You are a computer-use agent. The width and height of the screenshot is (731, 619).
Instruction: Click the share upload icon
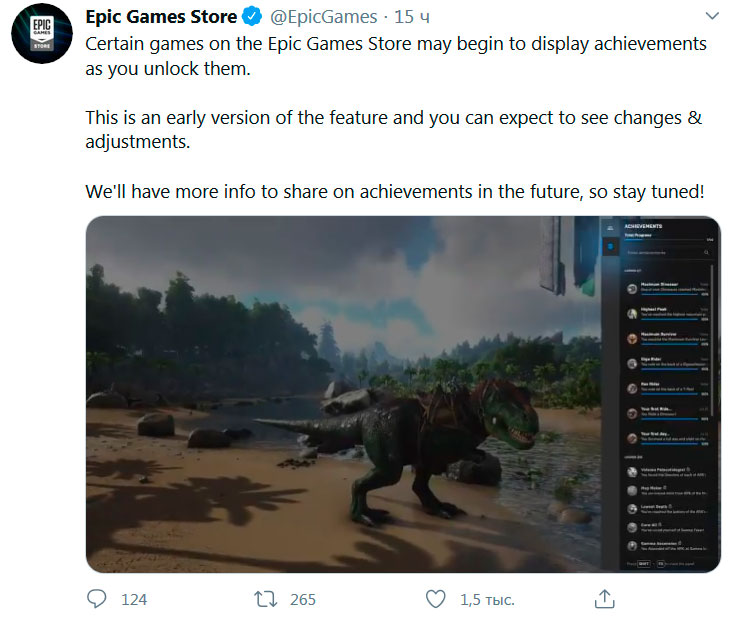coord(604,599)
